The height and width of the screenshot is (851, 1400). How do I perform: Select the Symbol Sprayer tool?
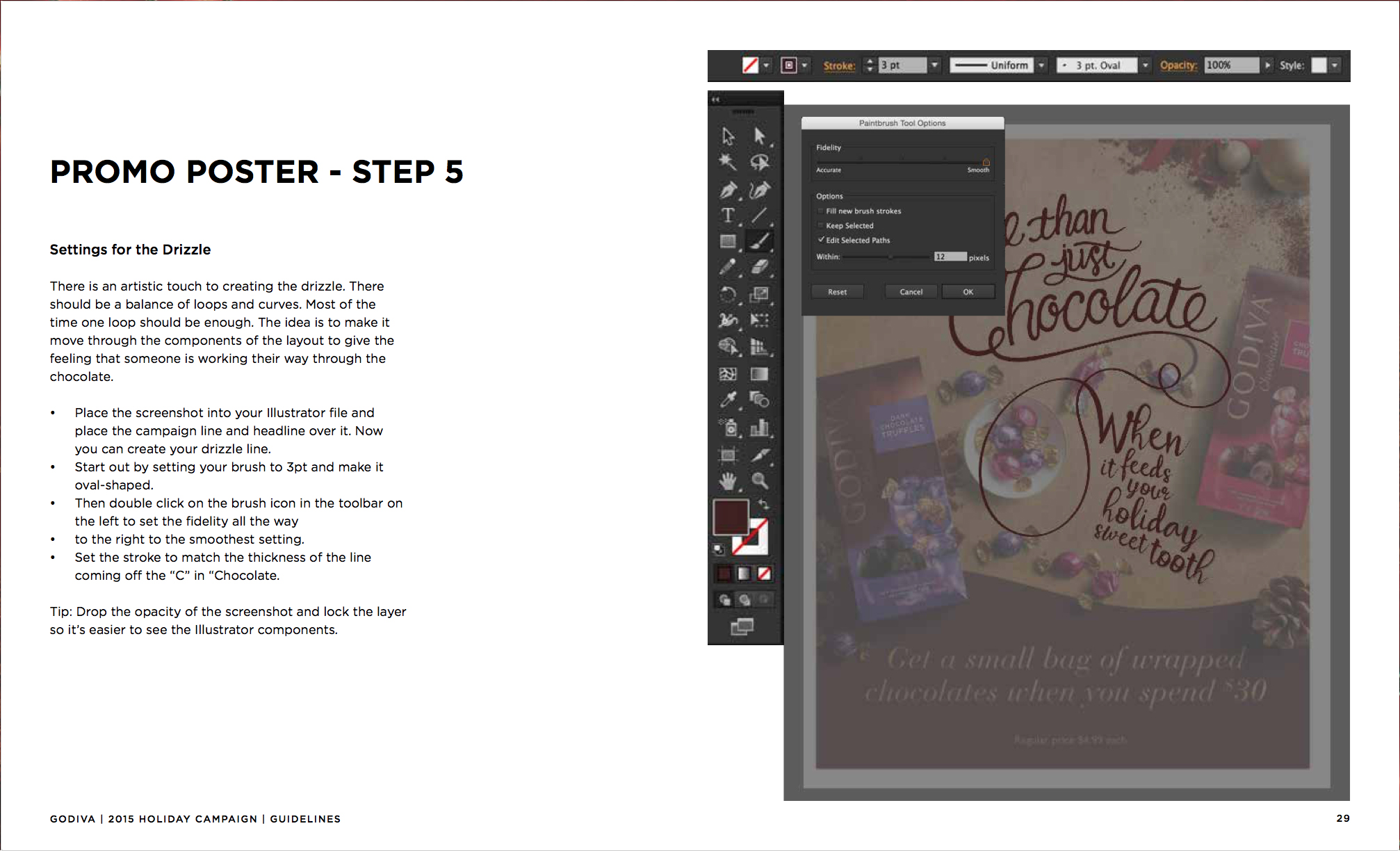728,427
